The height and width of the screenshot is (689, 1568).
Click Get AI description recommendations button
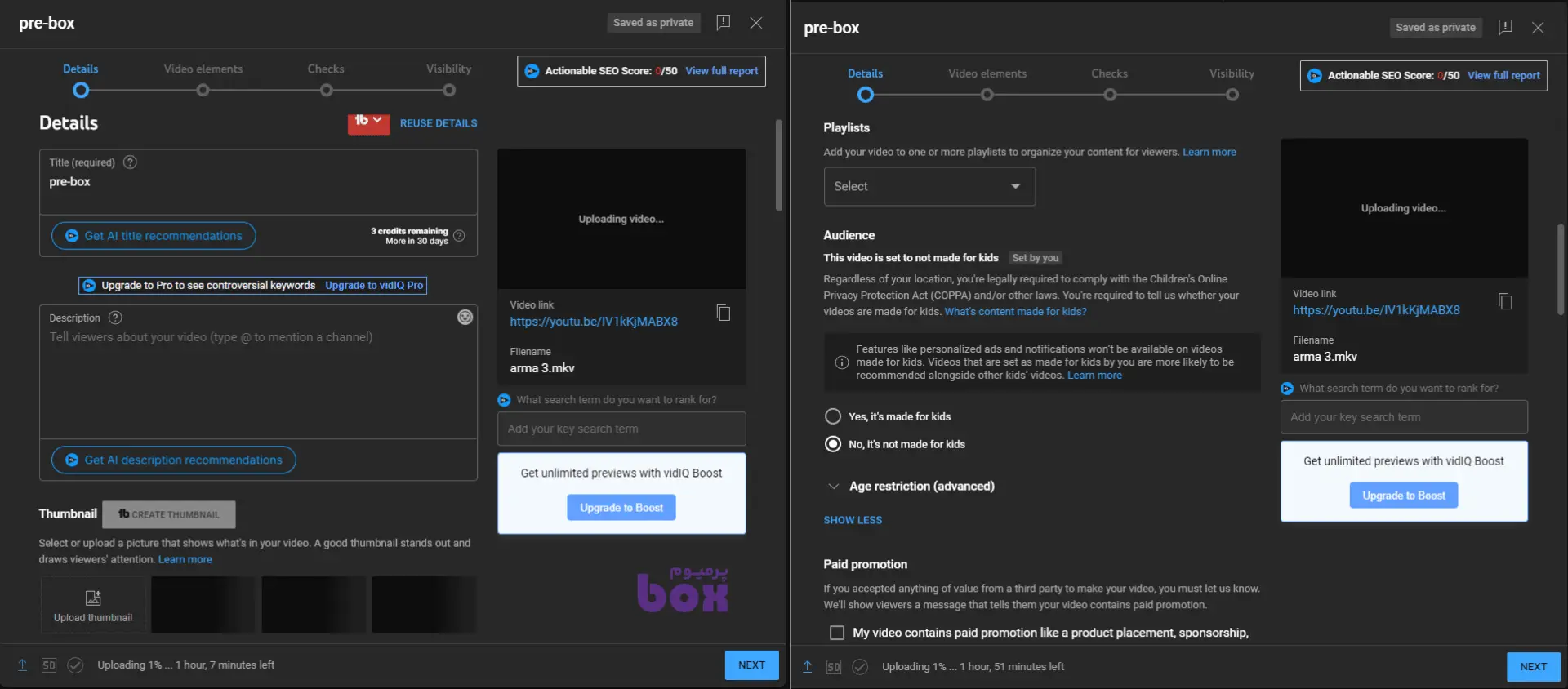click(x=174, y=460)
